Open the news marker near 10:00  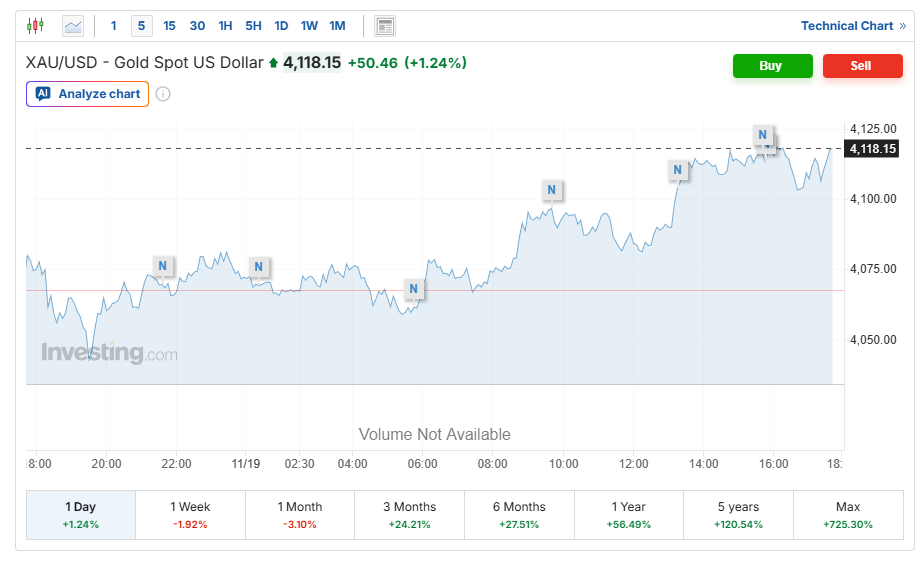[x=551, y=189]
